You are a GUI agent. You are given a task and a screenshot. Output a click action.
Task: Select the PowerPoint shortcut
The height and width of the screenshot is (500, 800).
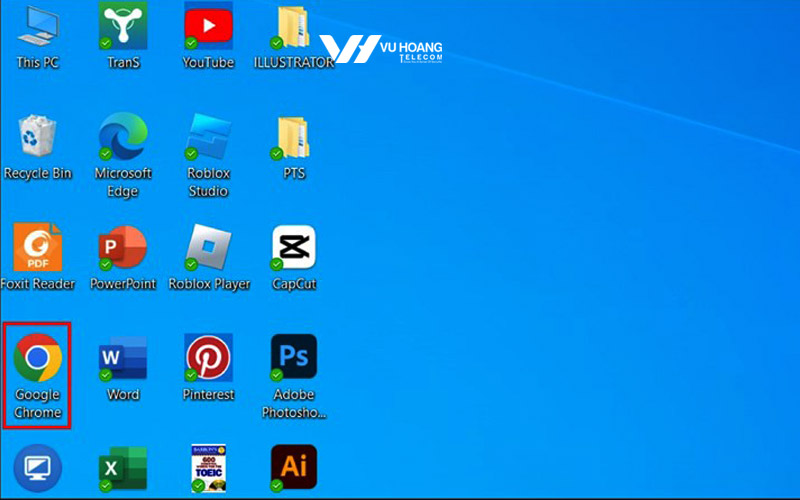tap(123, 247)
